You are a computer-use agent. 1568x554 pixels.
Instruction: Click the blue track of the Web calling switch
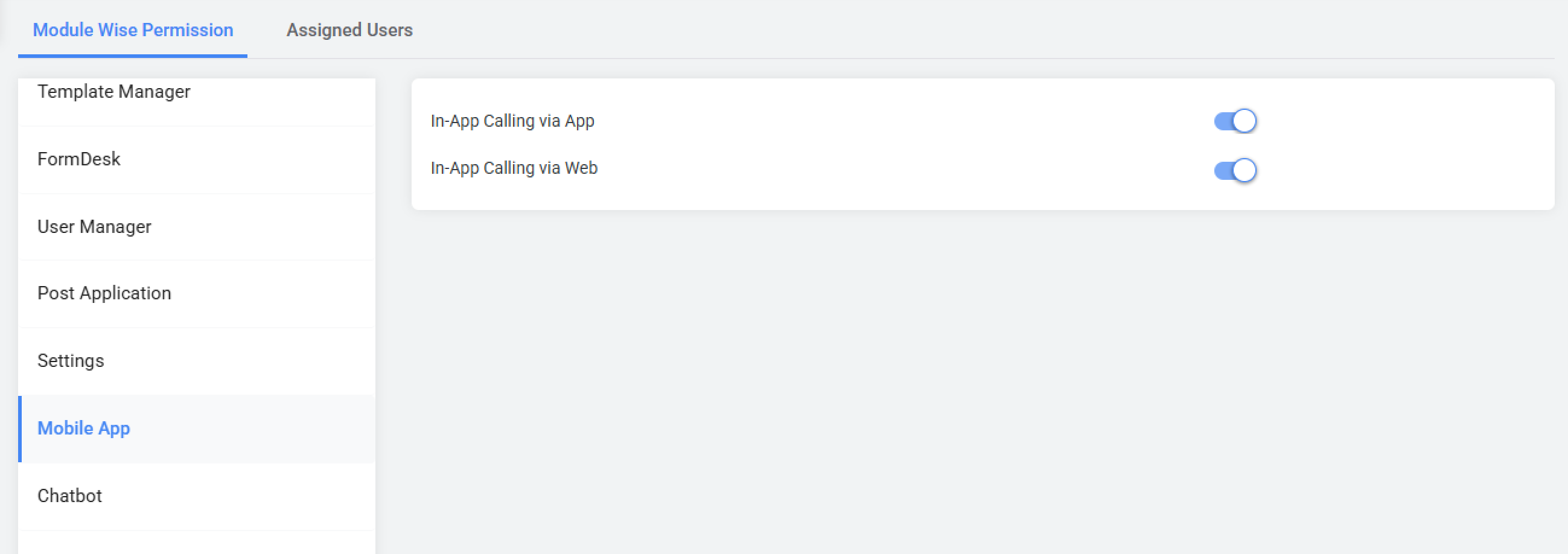tap(1222, 170)
